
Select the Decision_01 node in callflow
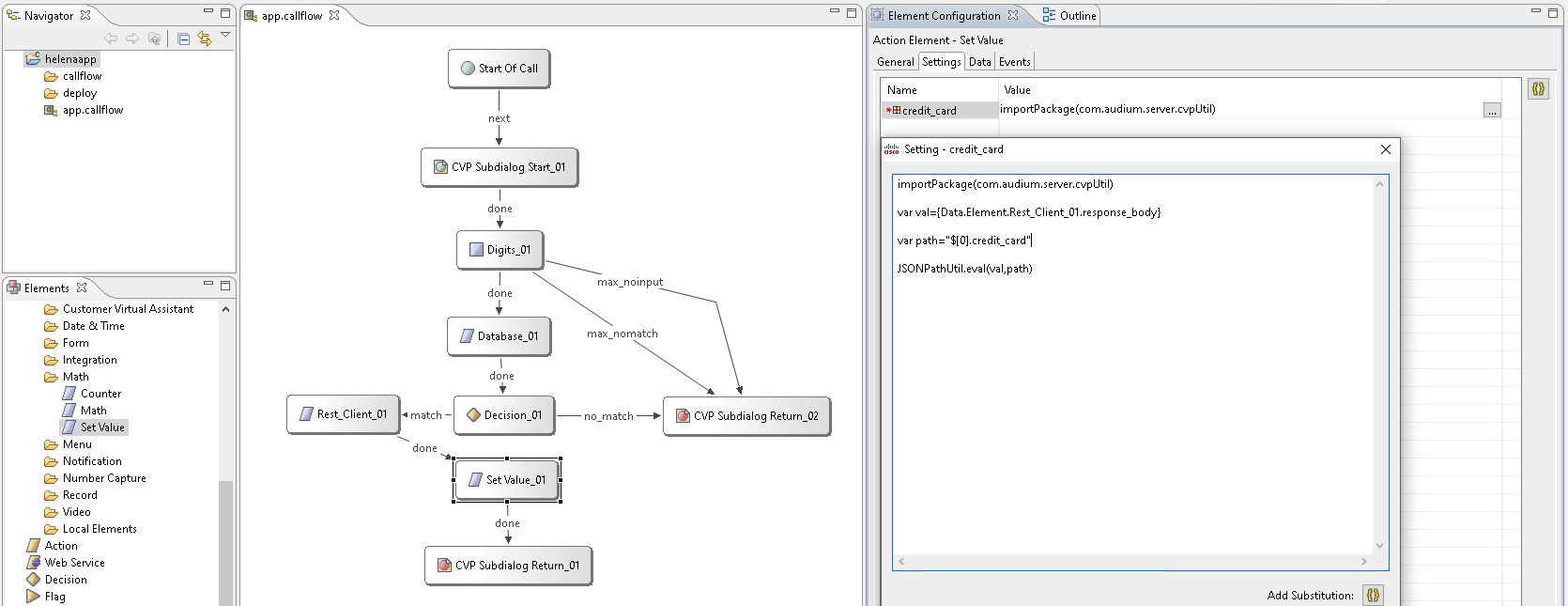503,415
